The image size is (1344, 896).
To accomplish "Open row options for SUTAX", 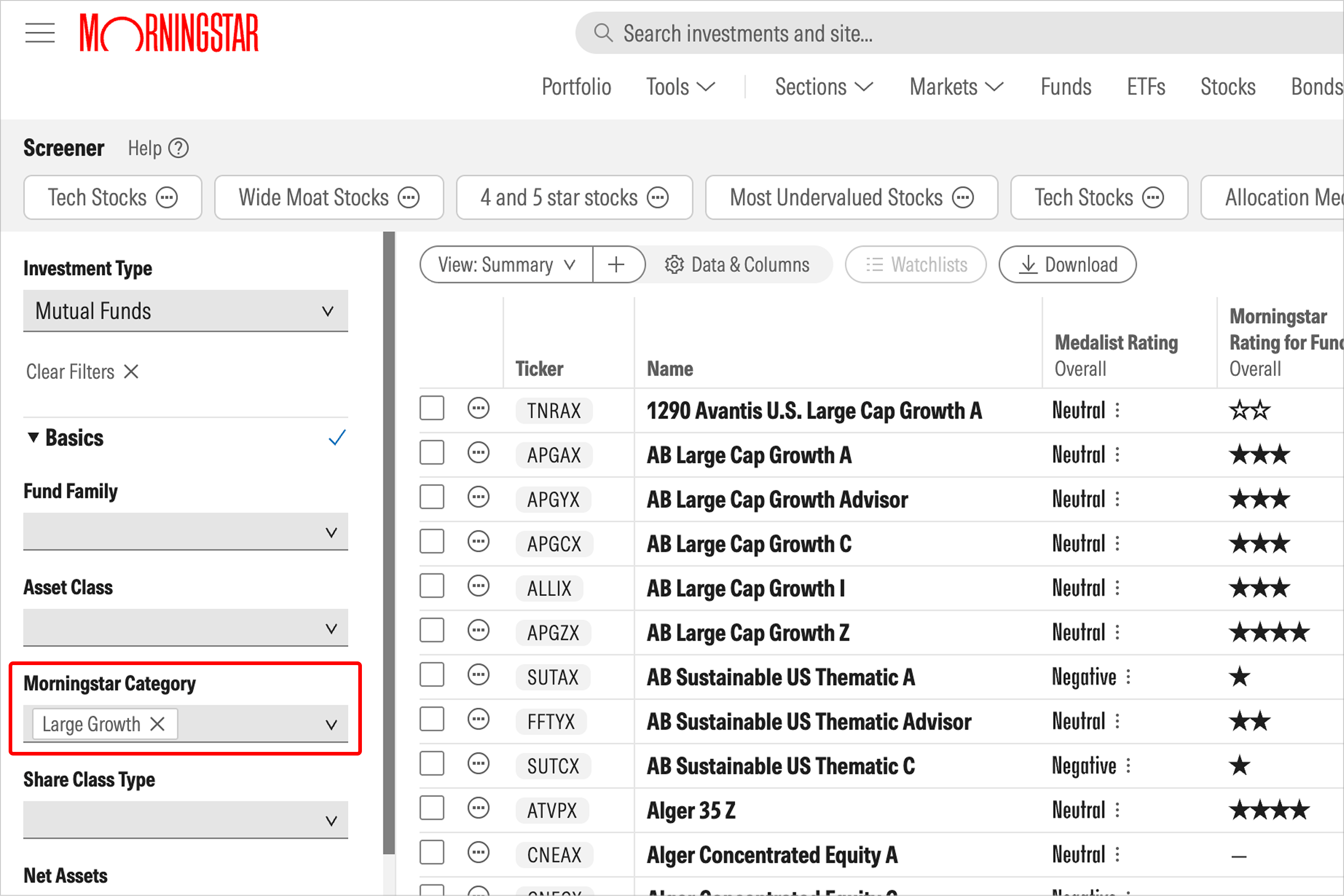I will tap(478, 675).
